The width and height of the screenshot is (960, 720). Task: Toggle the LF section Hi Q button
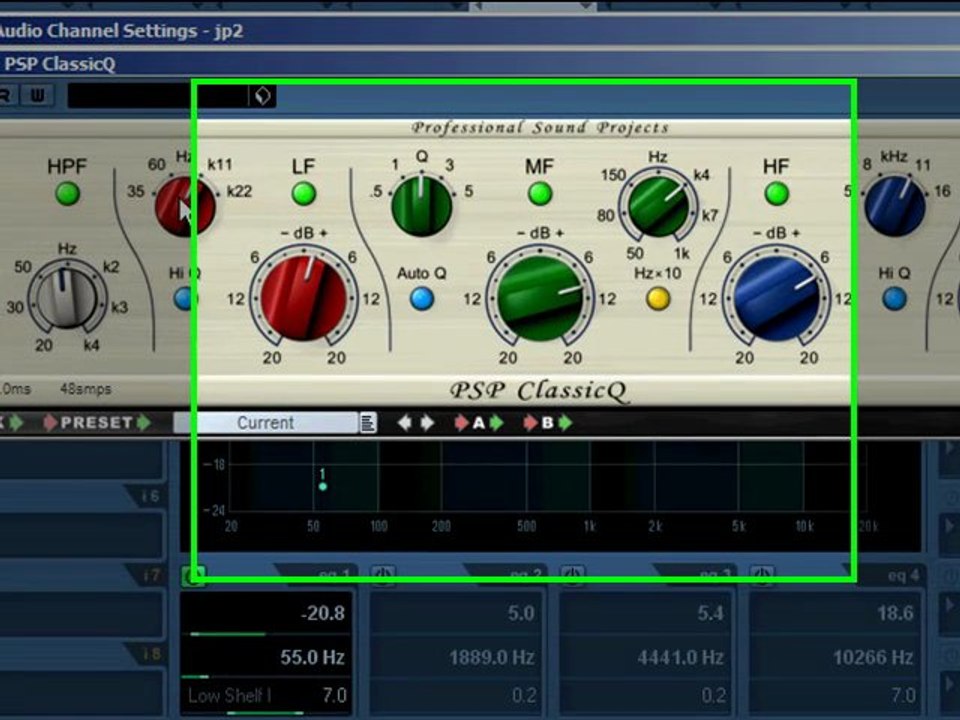(x=184, y=299)
